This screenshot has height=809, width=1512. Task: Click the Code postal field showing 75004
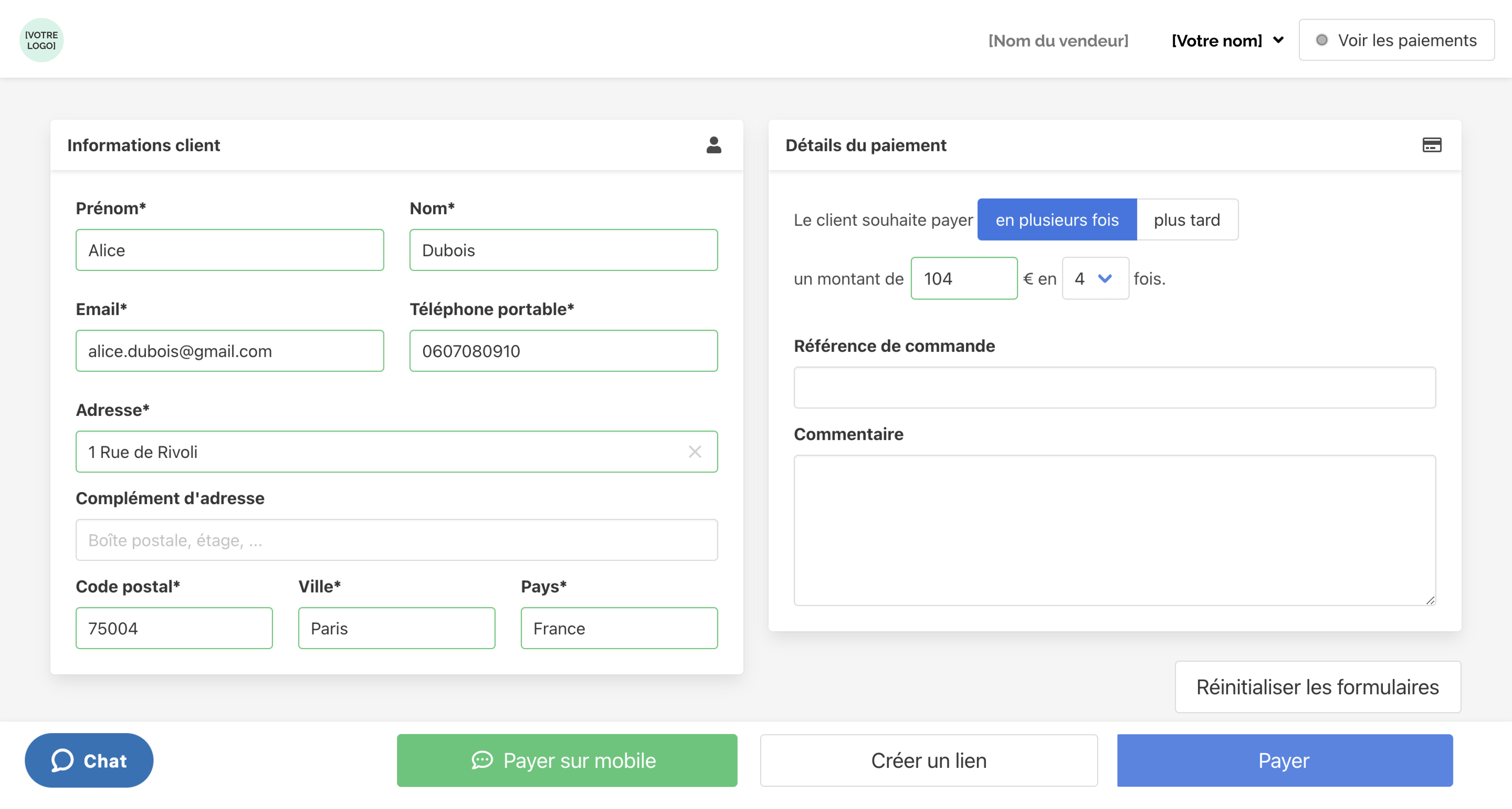(x=174, y=628)
